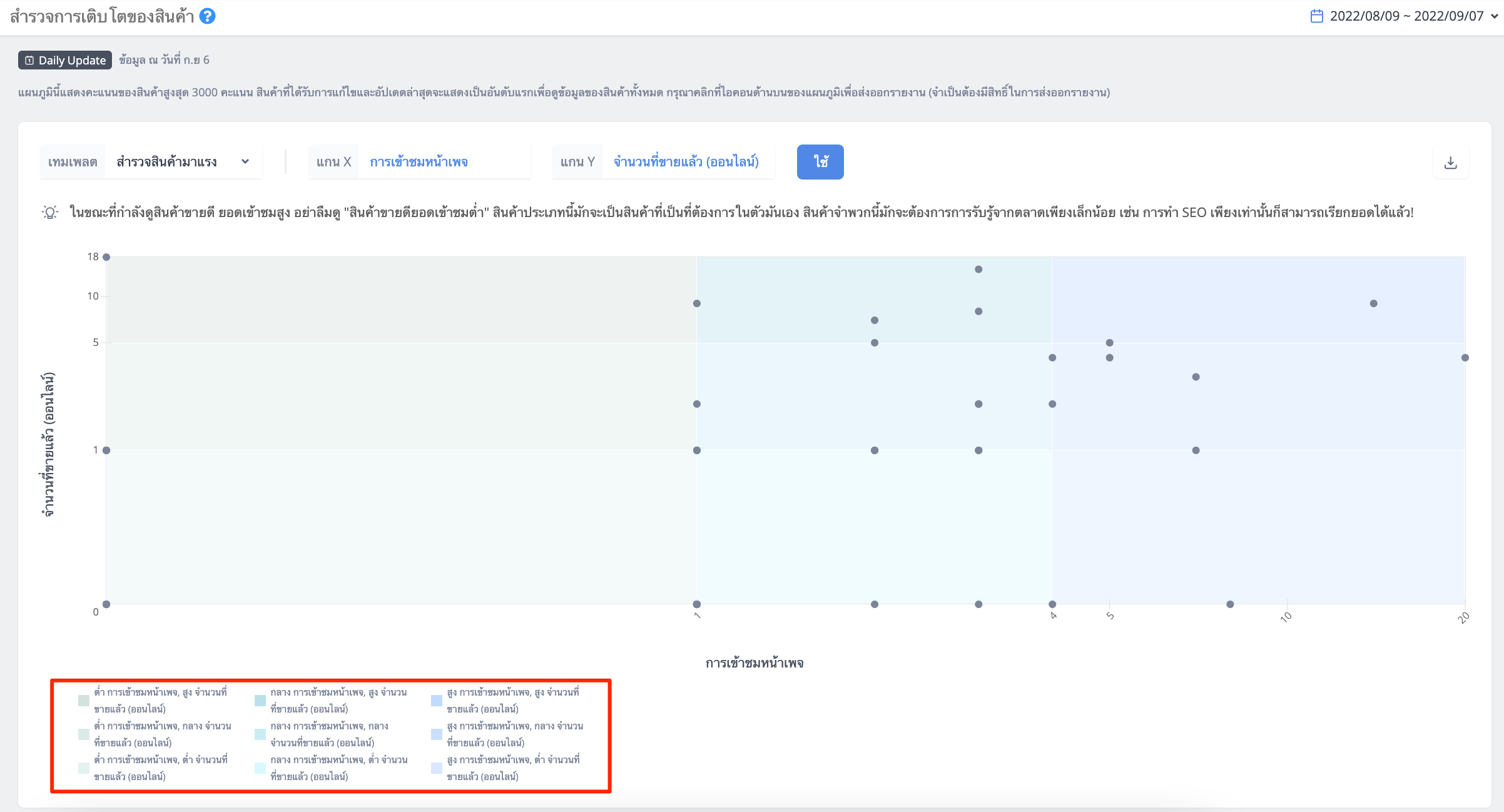
Task: Click page title สำรวจการเติบโตของสินค้า
Action: point(102,16)
